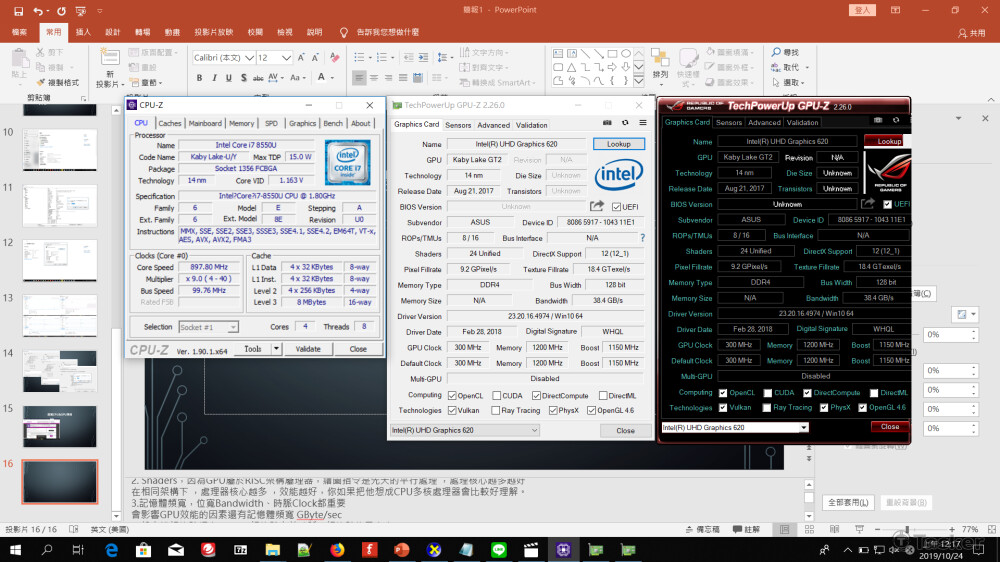Image resolution: width=1000 pixels, height=562 pixels.
Task: Click the BIOS export share icon in light GPU-Z
Action: point(597,207)
